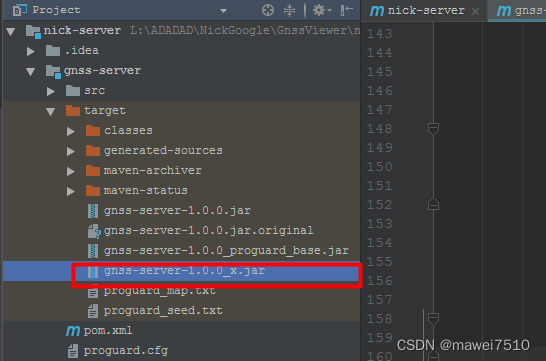Select the proguard_seed.txt text file
The width and height of the screenshot is (546, 361).
[155, 311]
